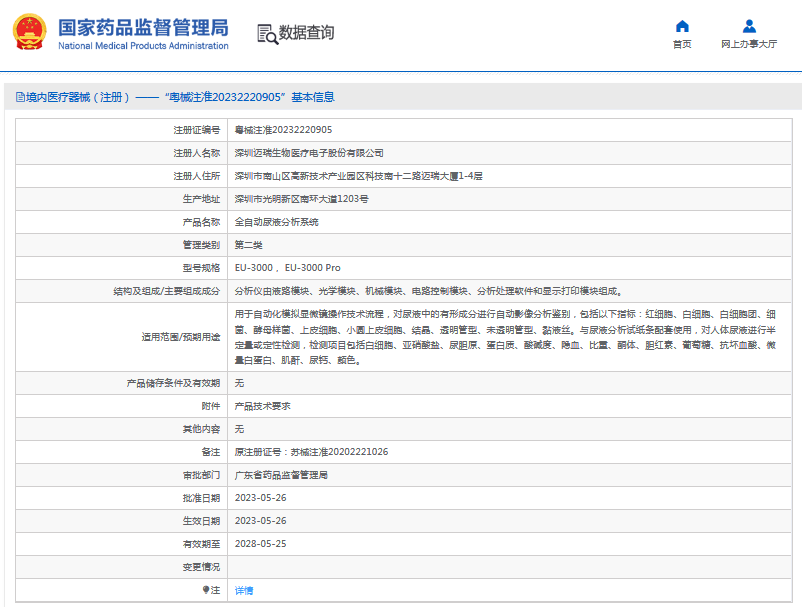Click the document icon beside 境内医疗器械（注册）
This screenshot has width=802, height=607.
tap(20, 96)
